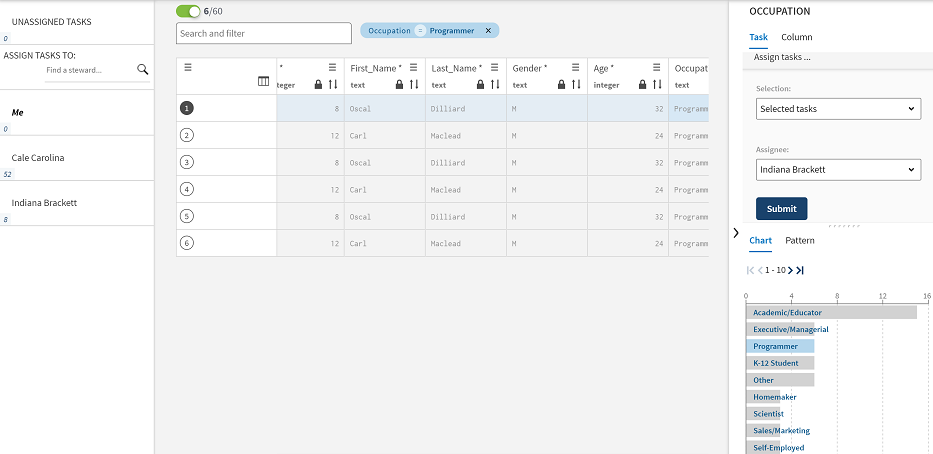This screenshot has height=454, width=933.
Task: Open the Assignee dropdown
Action: [838, 170]
